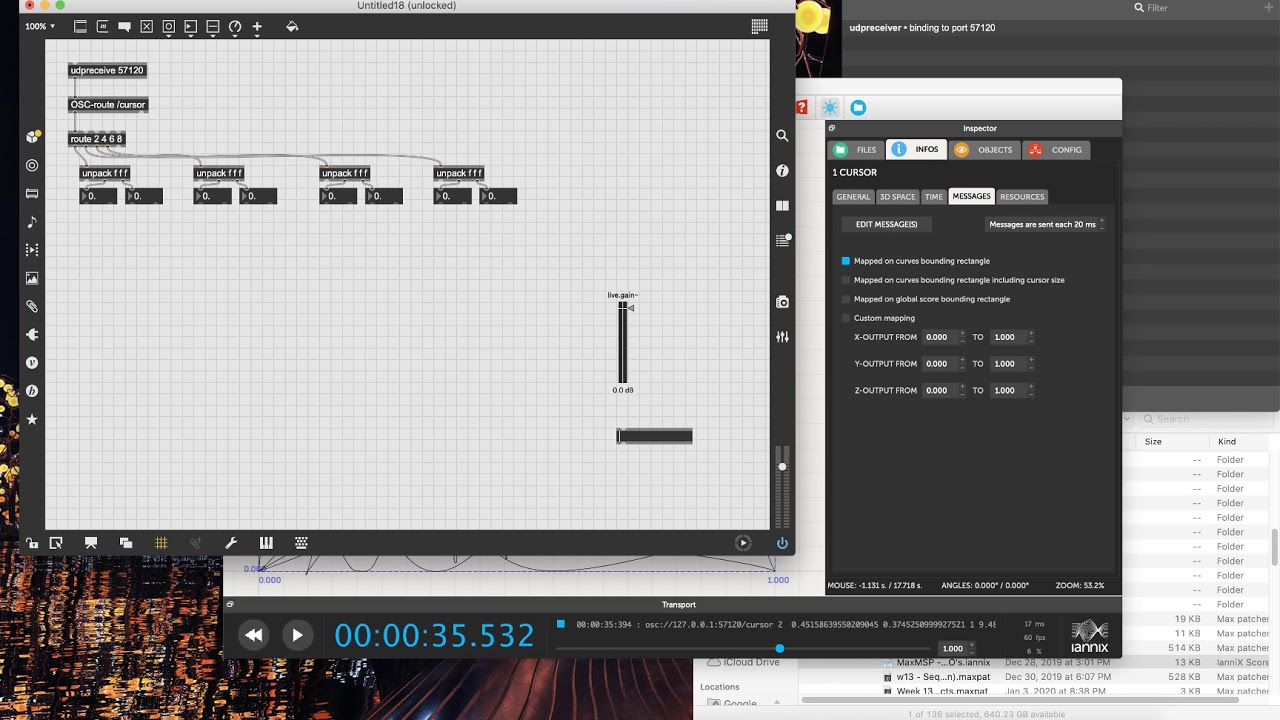1280x720 pixels.
Task: Open the RESOURCES sub-tab
Action: click(x=1022, y=197)
